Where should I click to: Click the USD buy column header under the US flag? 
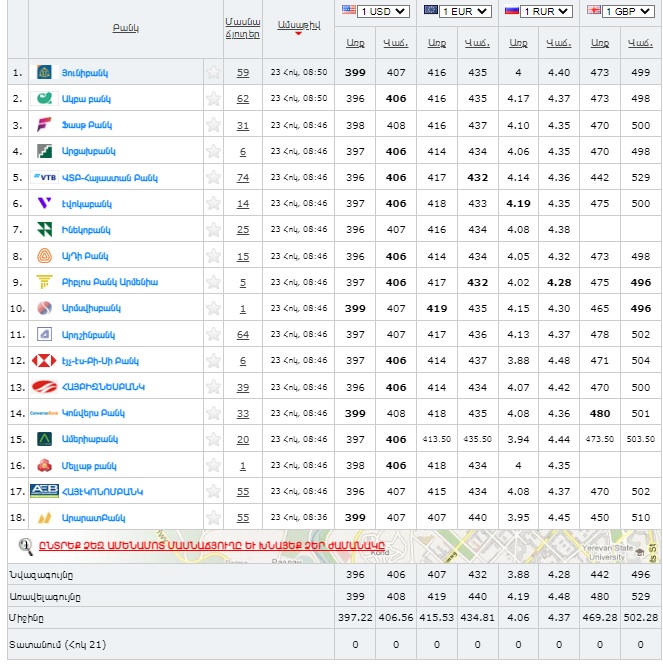point(355,43)
